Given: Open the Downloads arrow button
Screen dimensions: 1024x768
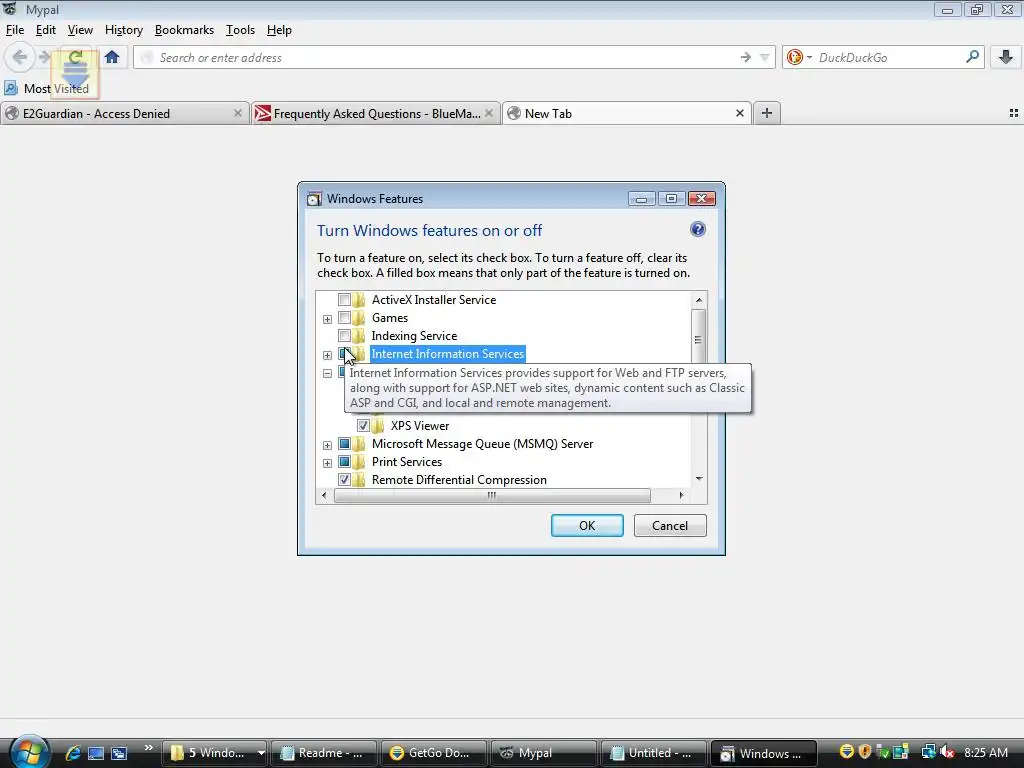Looking at the screenshot, I should 1006,57.
